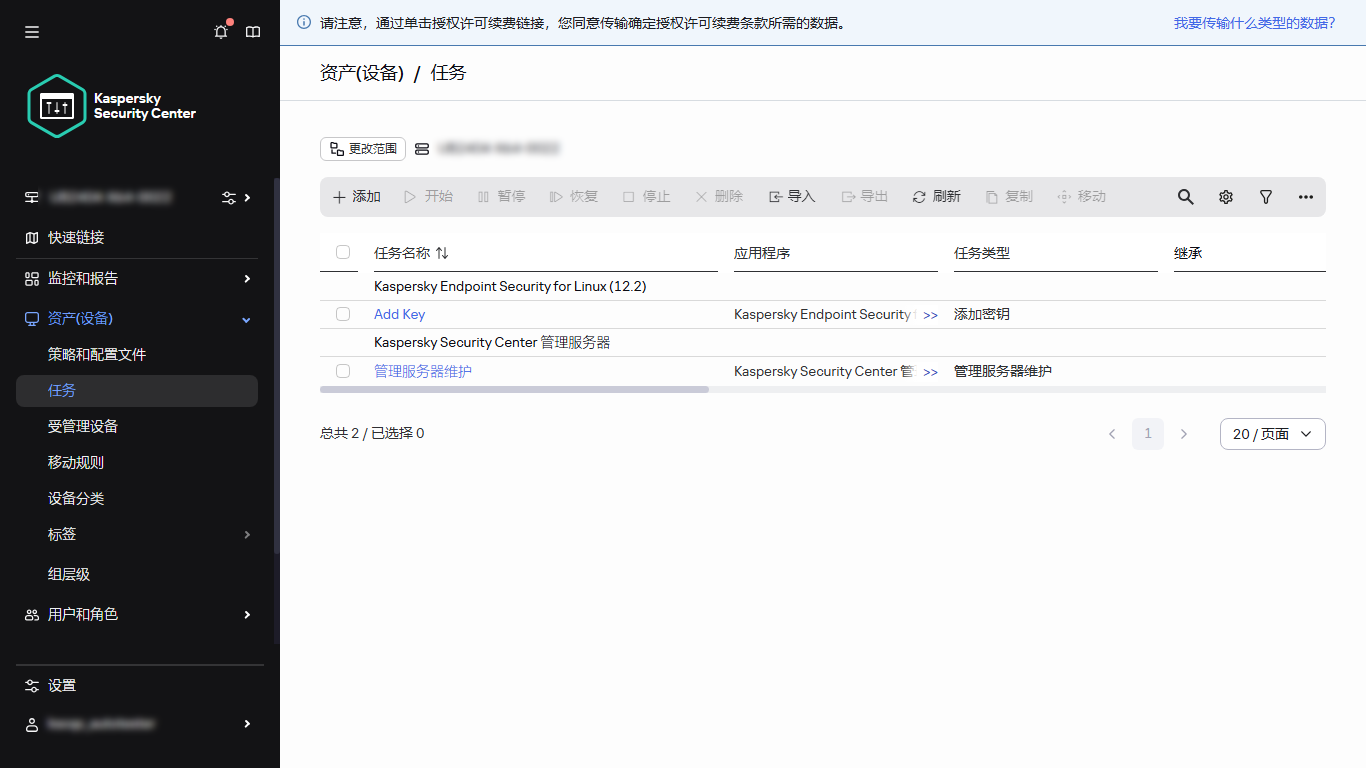Check the select-all checkbox in table header
This screenshot has width=1366, height=768.
[x=343, y=253]
